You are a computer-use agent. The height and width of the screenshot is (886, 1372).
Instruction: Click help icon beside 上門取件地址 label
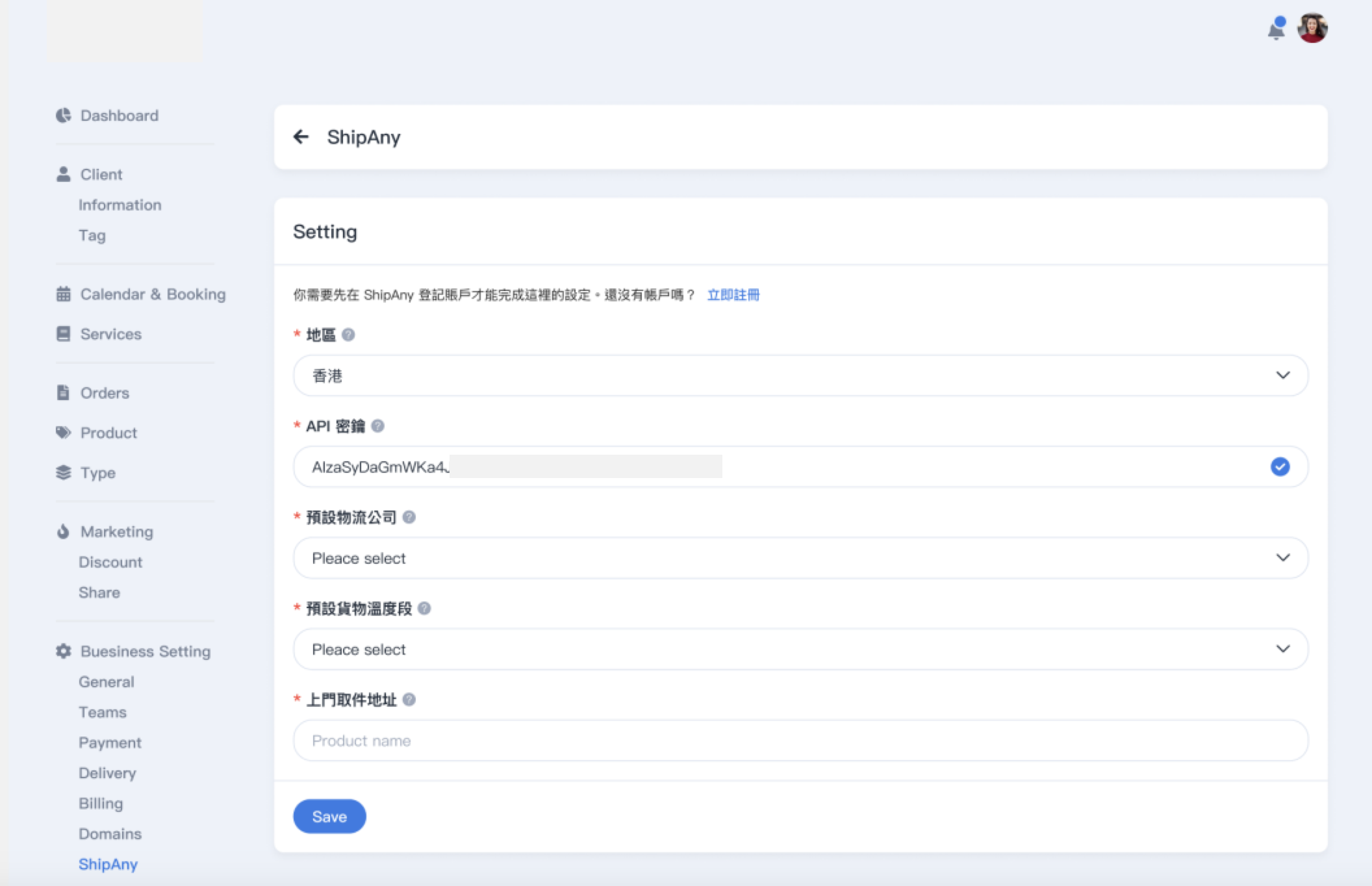[409, 700]
